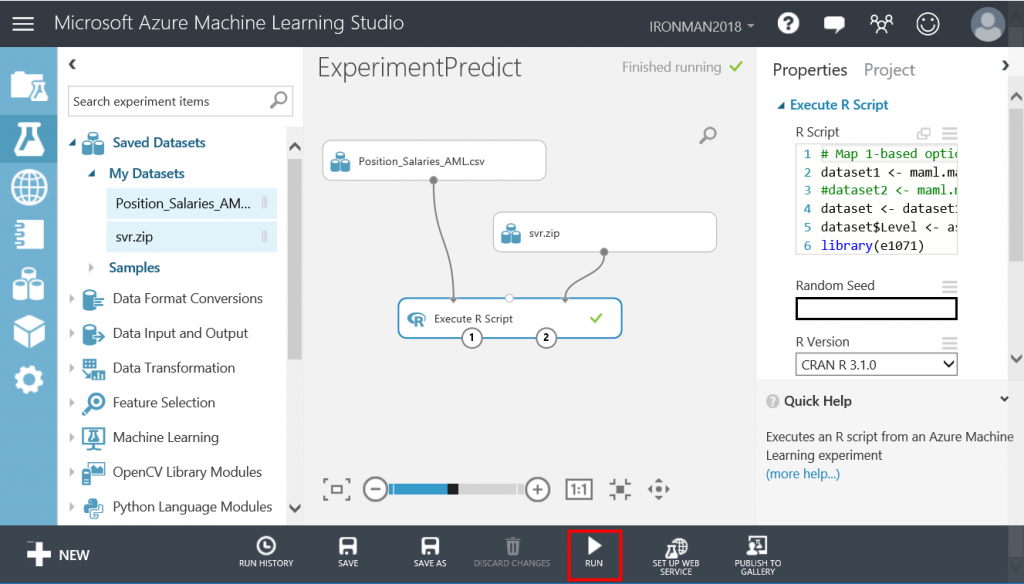
Task: Collapse the Execute R Script properties section
Action: [x=780, y=105]
